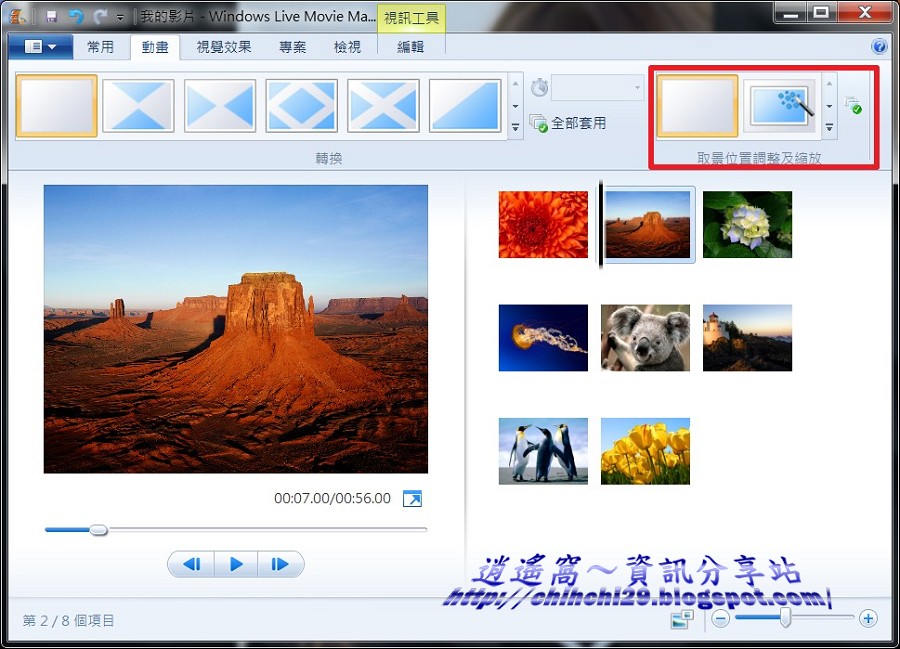Viewport: 900px width, 649px height.
Task: Move the pan and zoom gallery up one row
Action: 829,84
